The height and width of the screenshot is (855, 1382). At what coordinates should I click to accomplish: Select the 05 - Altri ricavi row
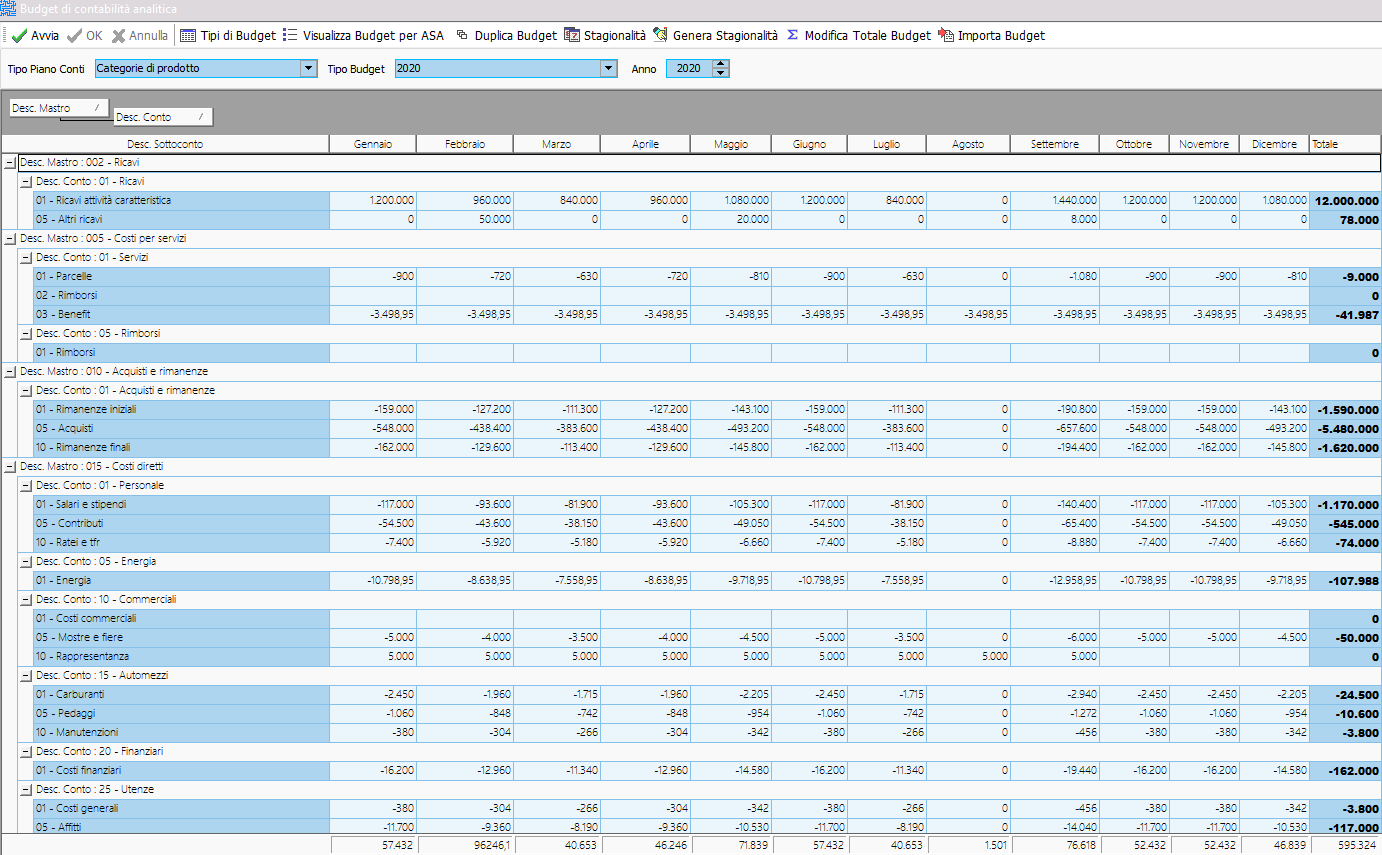(x=706, y=219)
